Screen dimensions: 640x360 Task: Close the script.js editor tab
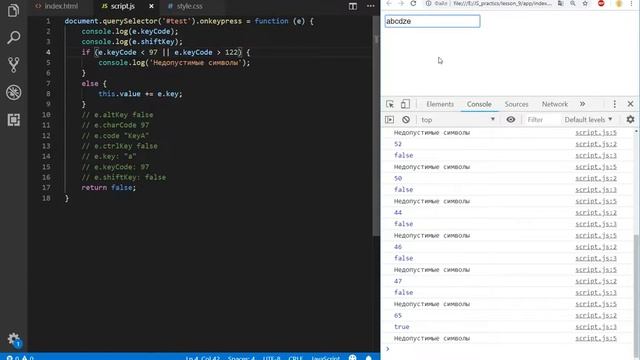(151, 6)
